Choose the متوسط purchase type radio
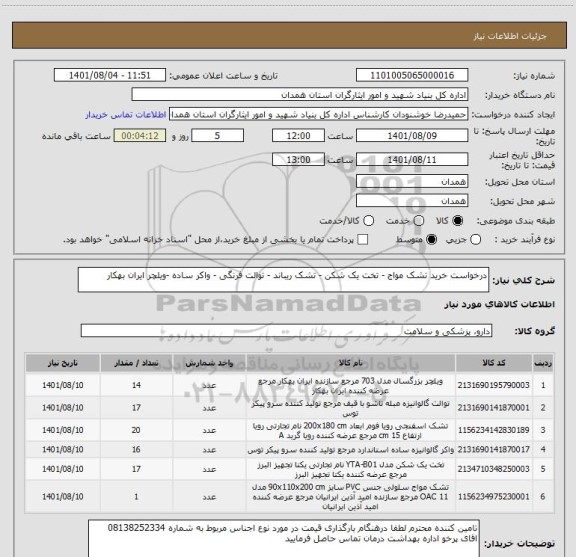 431,240
